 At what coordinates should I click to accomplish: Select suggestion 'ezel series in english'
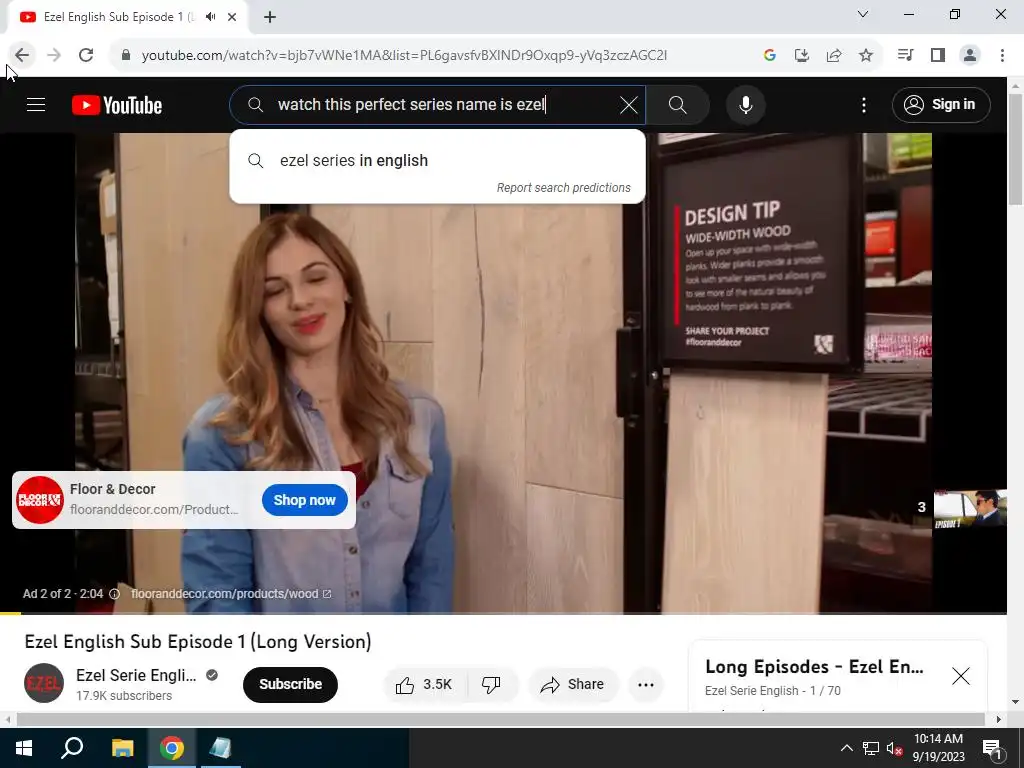(x=437, y=161)
